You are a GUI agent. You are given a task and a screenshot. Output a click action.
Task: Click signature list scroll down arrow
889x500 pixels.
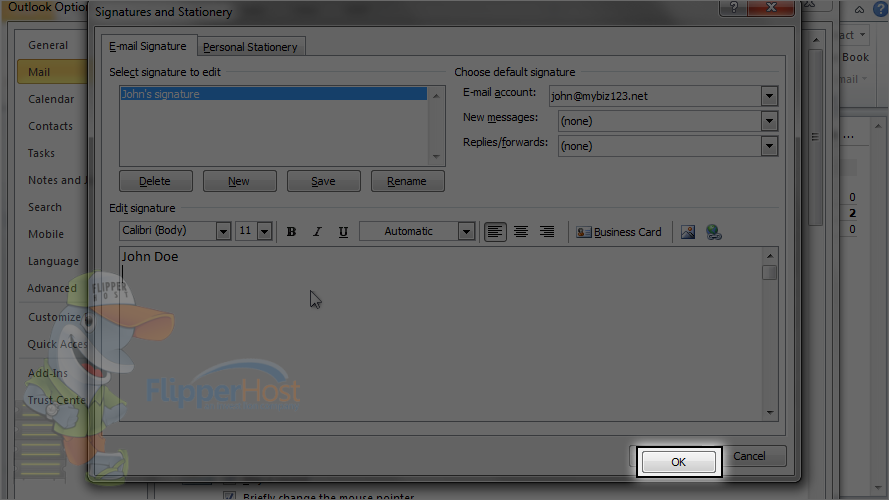click(x=436, y=156)
